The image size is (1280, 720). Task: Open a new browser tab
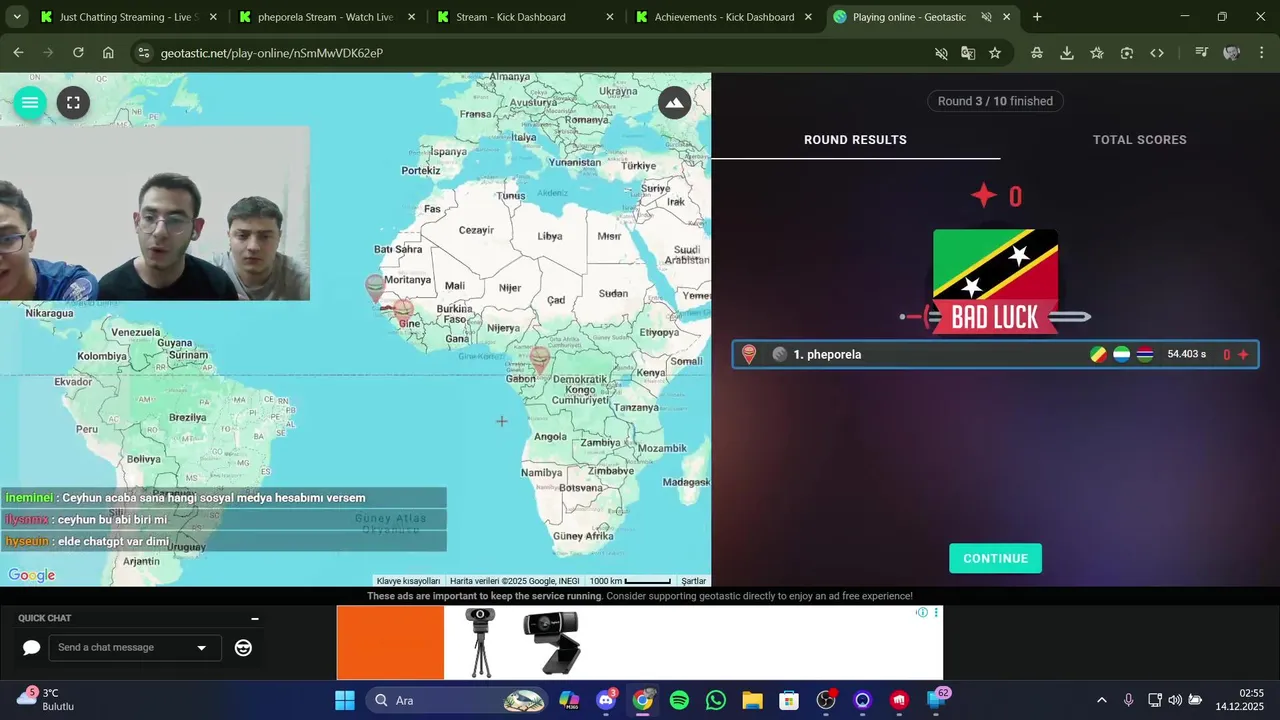1037,17
